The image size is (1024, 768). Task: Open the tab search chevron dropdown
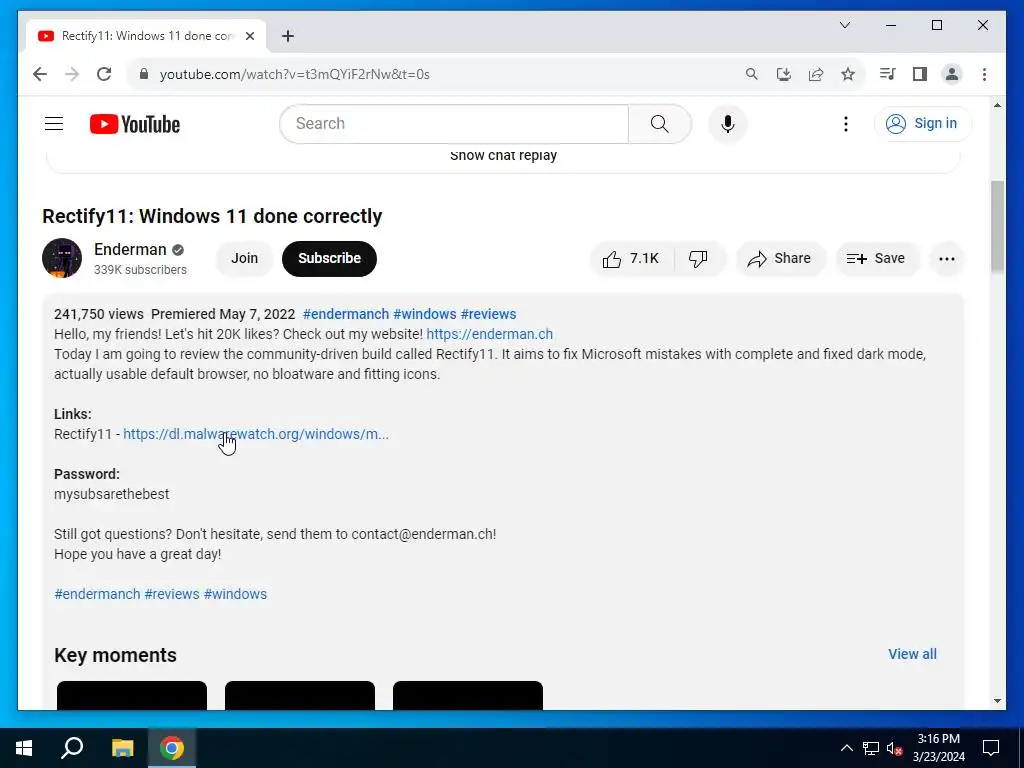[x=844, y=25]
